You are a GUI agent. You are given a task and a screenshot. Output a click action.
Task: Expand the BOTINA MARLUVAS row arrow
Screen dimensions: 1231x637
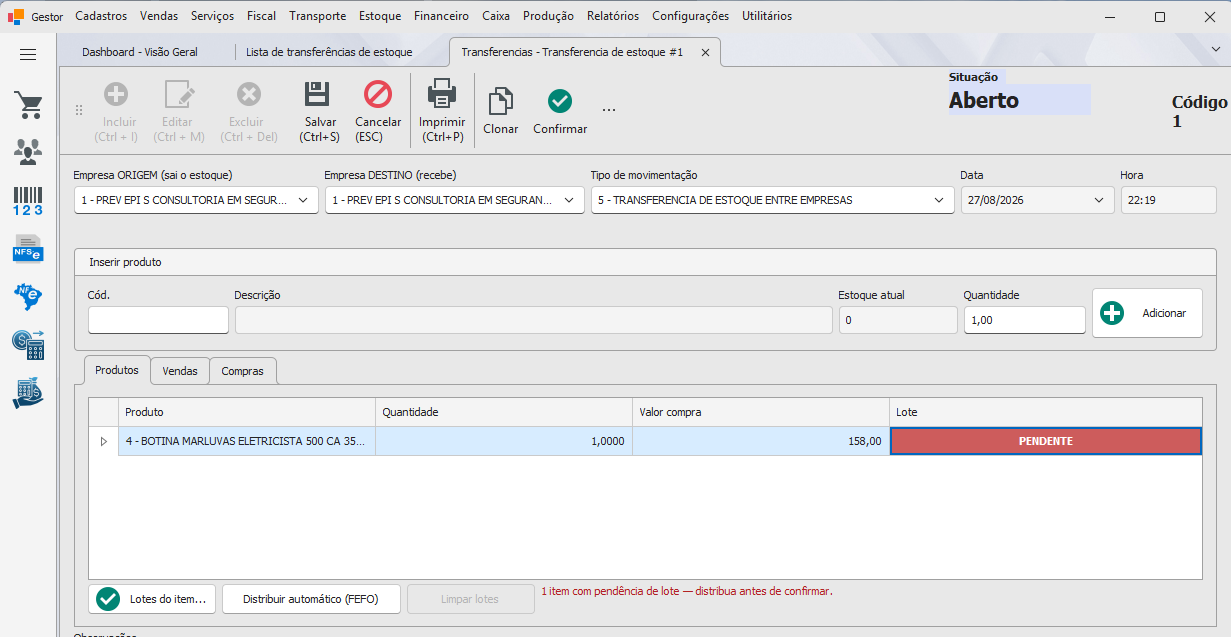104,441
